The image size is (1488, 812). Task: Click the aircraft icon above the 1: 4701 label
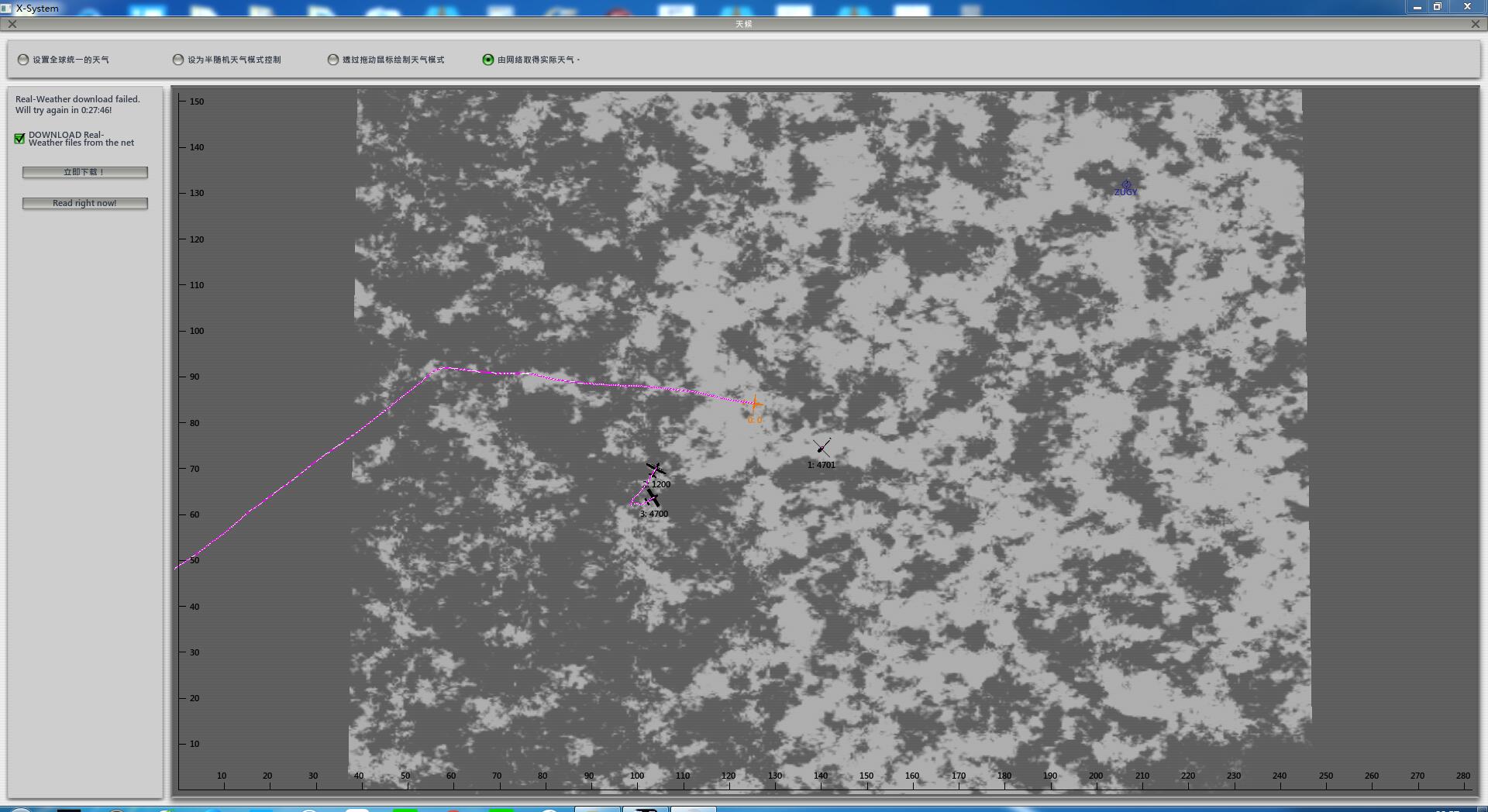[821, 447]
